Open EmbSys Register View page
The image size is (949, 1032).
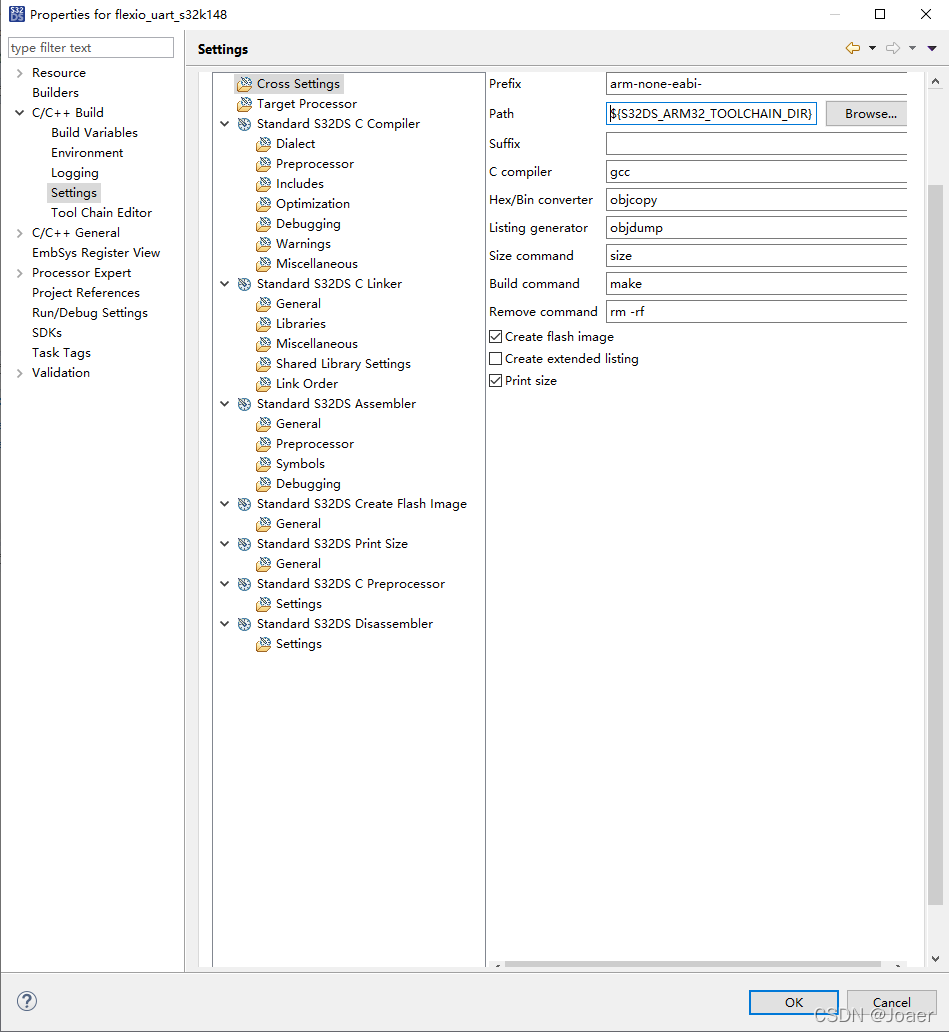click(x=96, y=253)
